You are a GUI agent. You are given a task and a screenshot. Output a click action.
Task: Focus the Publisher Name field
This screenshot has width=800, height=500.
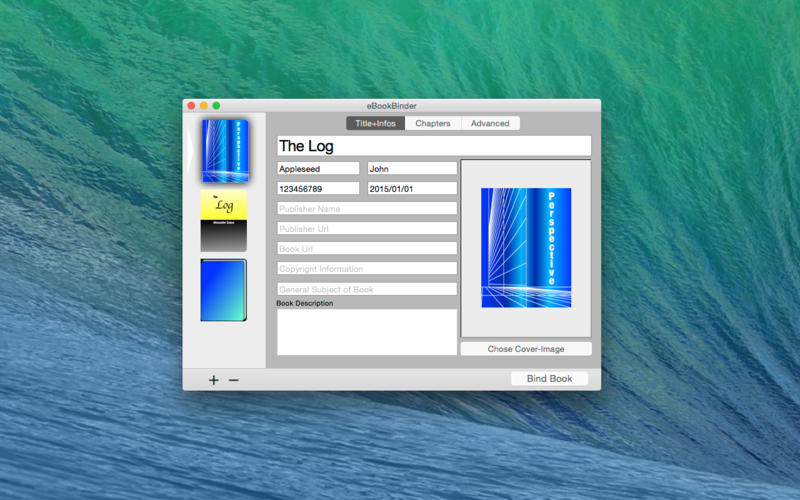367,209
